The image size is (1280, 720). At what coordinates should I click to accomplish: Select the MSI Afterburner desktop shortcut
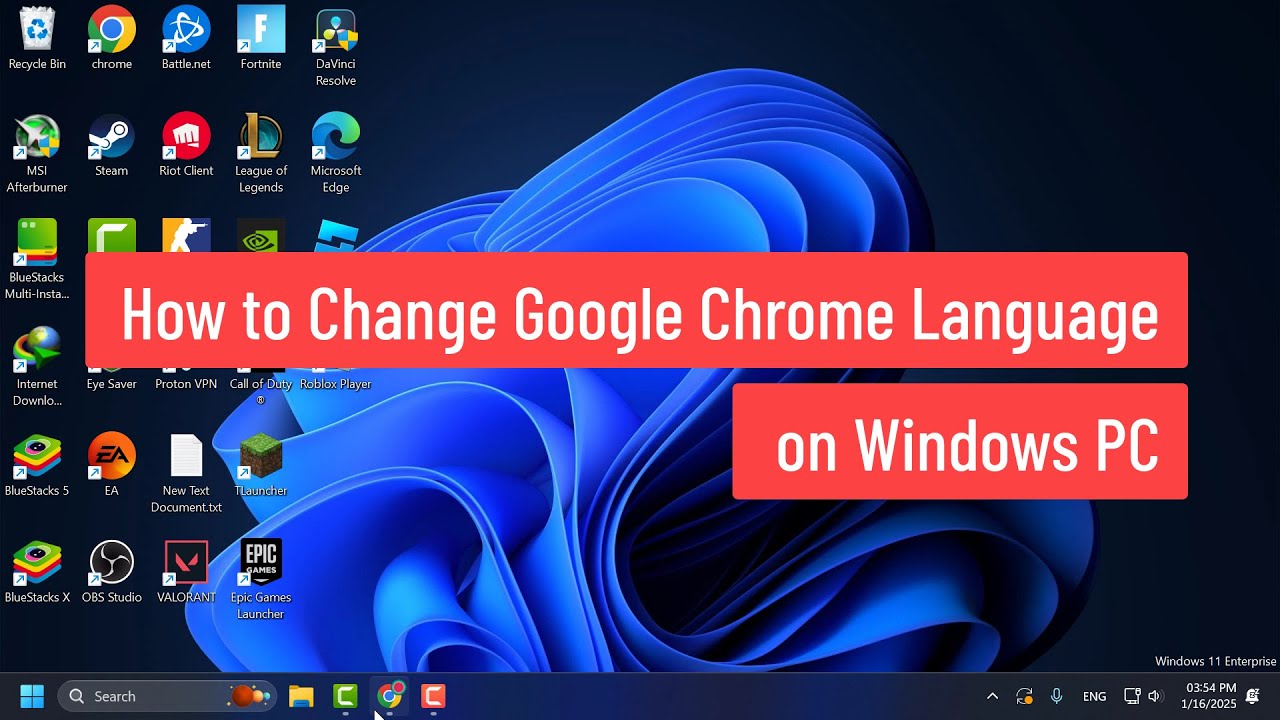pos(37,154)
